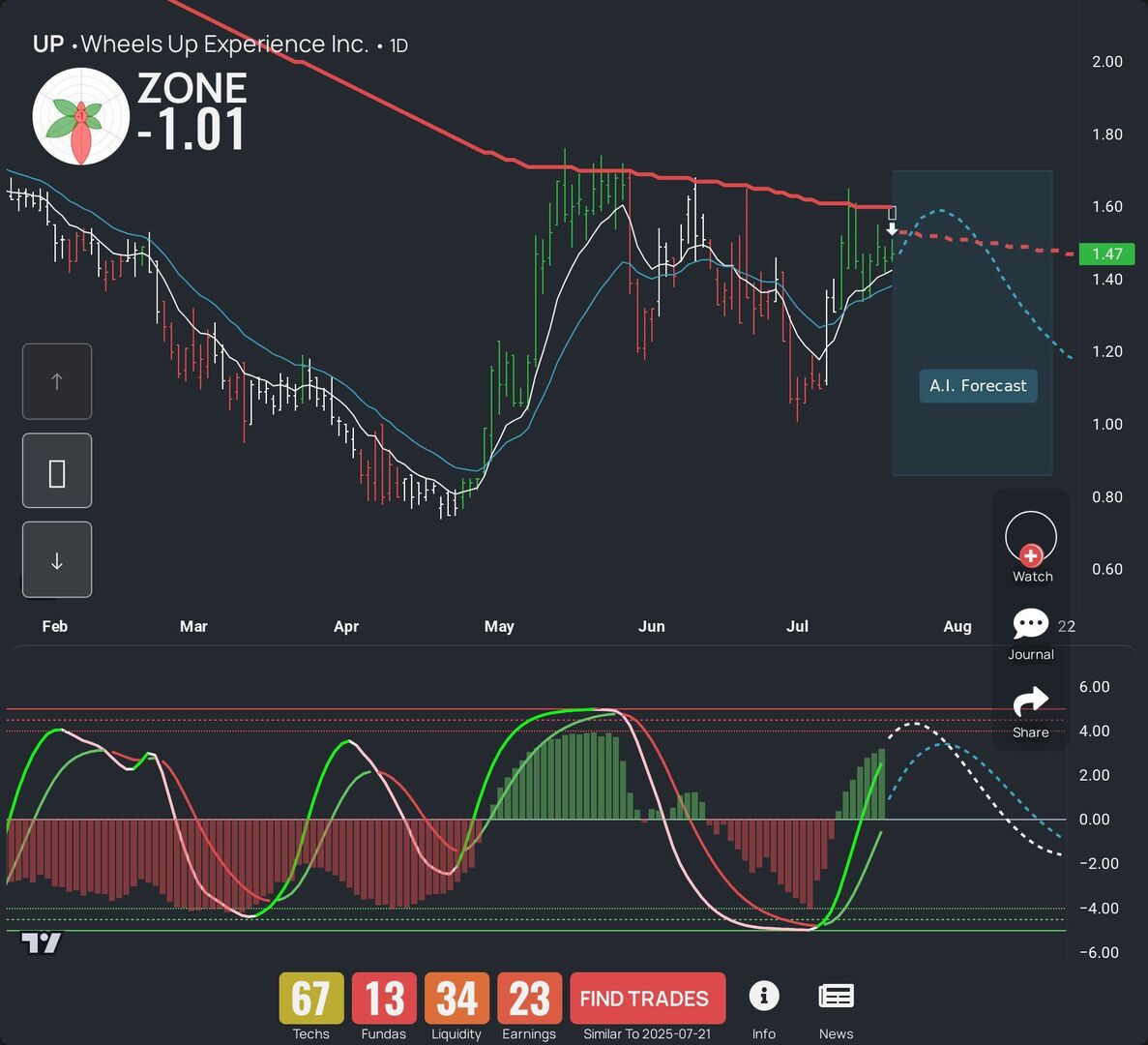Open the Techs score 67 tile

311,999
